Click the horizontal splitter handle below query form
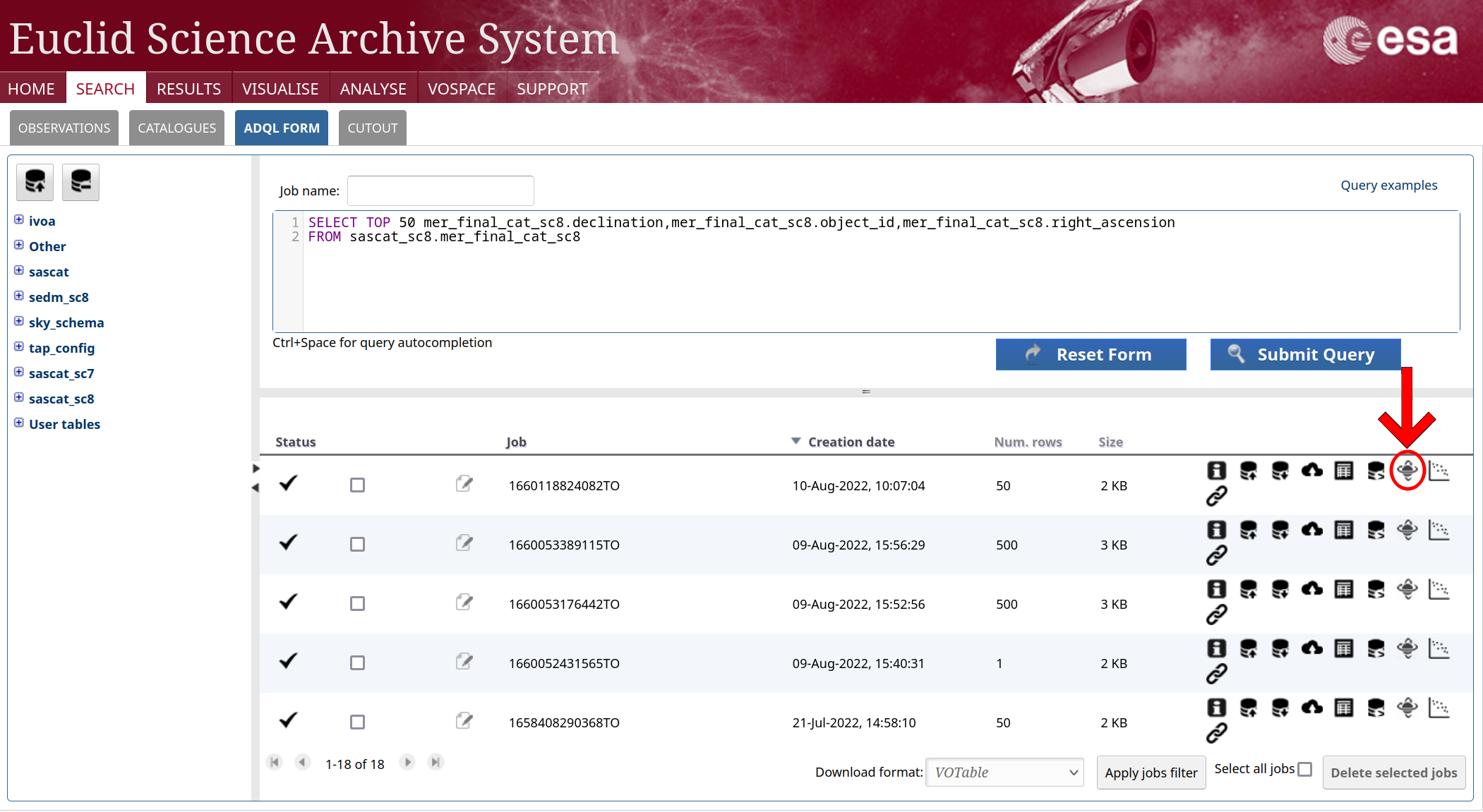 point(866,392)
